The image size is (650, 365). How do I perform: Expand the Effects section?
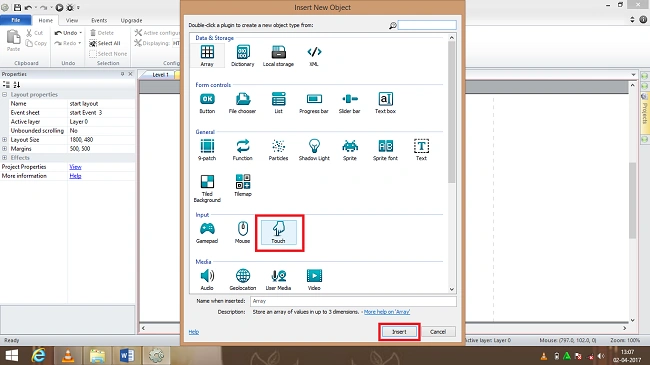5,158
